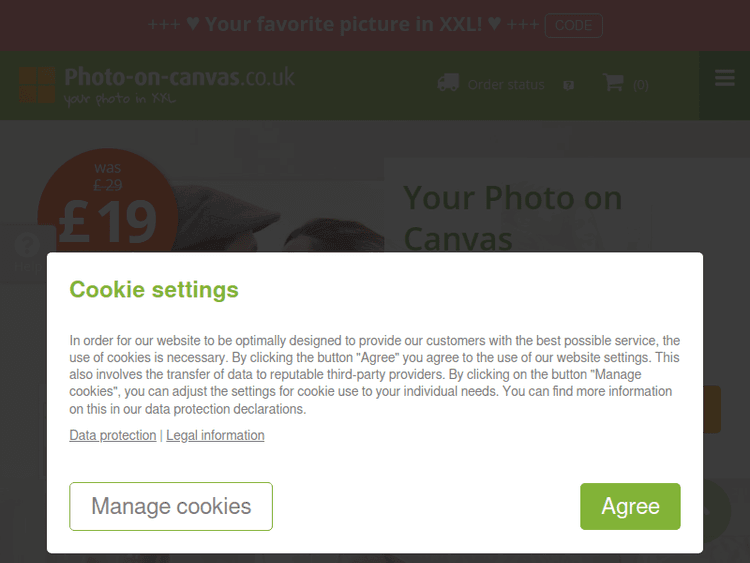Click the Photo-on-canvas.co.uk logo text
Image resolution: width=750 pixels, height=563 pixels.
pyautogui.click(x=179, y=78)
